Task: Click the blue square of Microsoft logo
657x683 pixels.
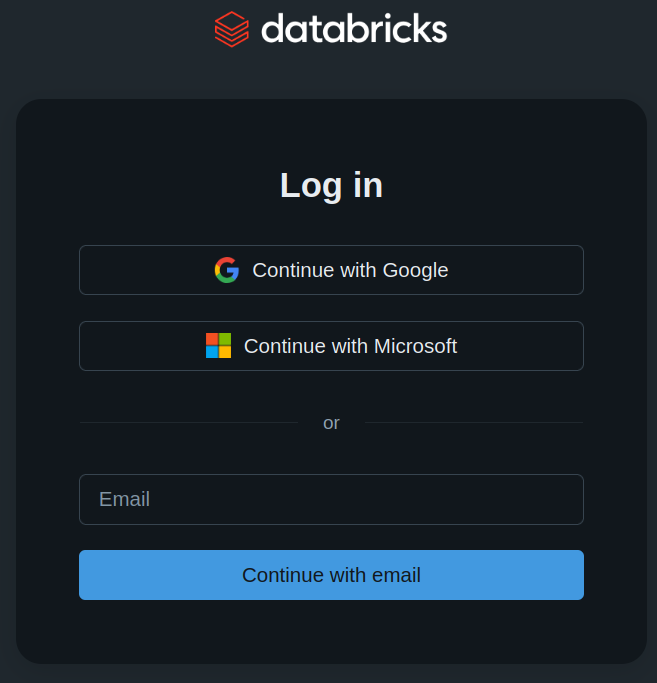Action: pyautogui.click(x=212, y=352)
